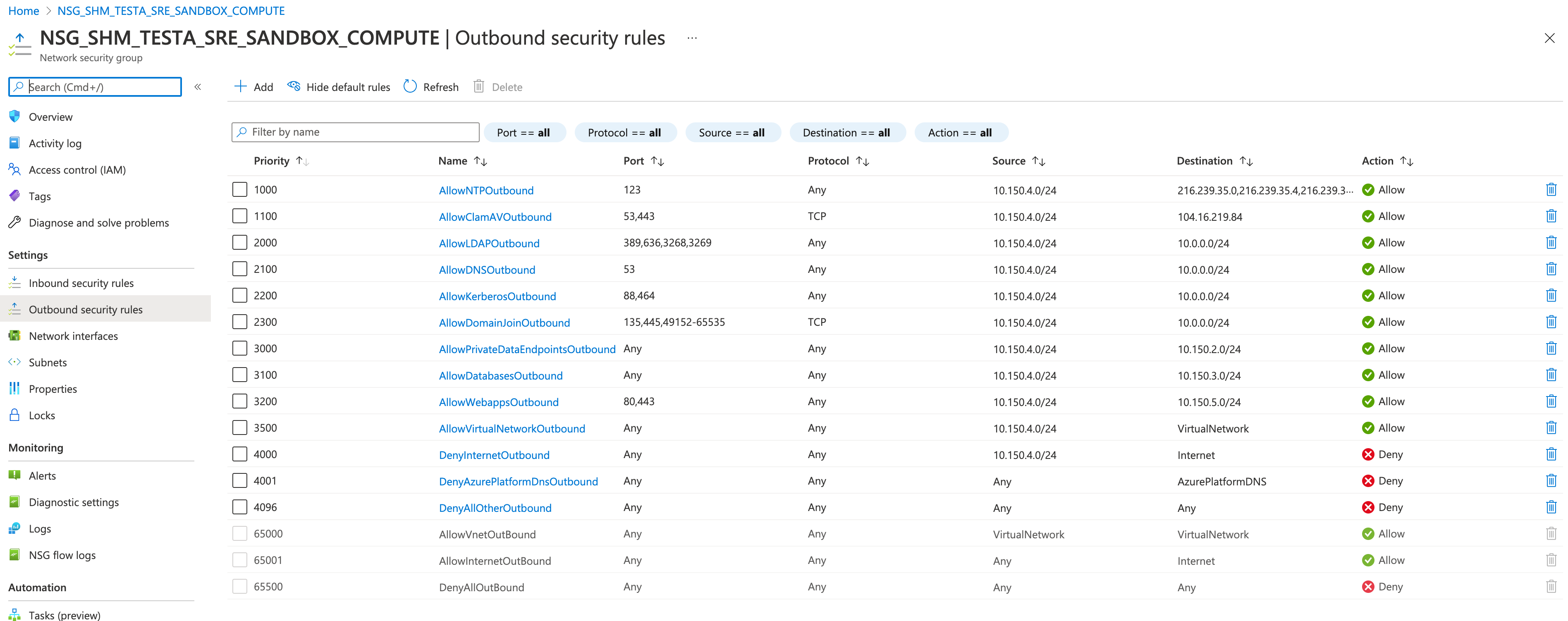Open Logs under Monitoring
This screenshot has height=621, width=1568.
[x=40, y=528]
